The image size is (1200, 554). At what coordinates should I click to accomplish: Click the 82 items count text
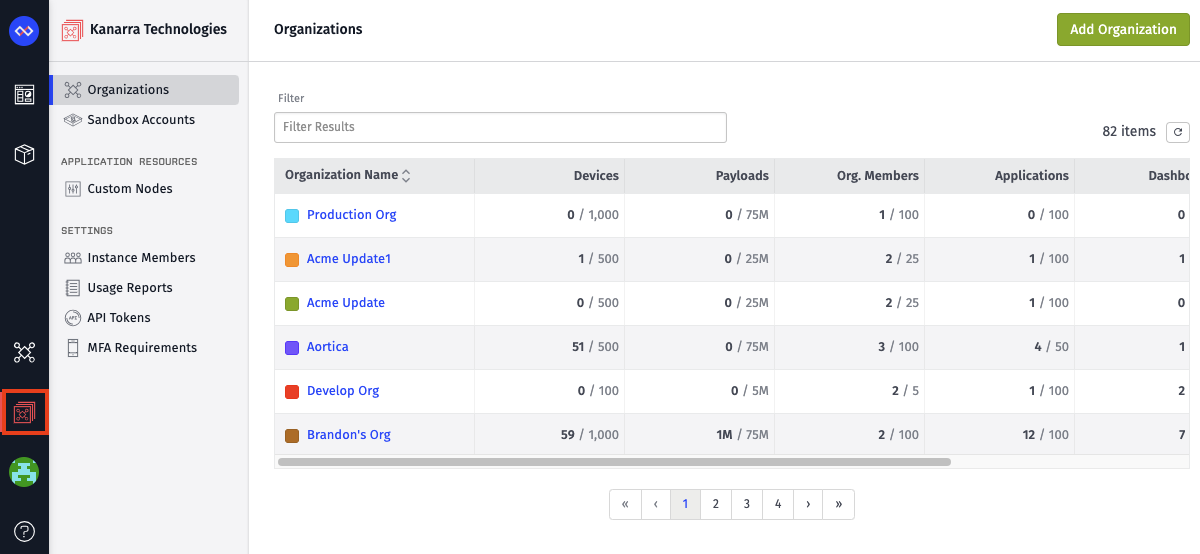(x=1129, y=132)
